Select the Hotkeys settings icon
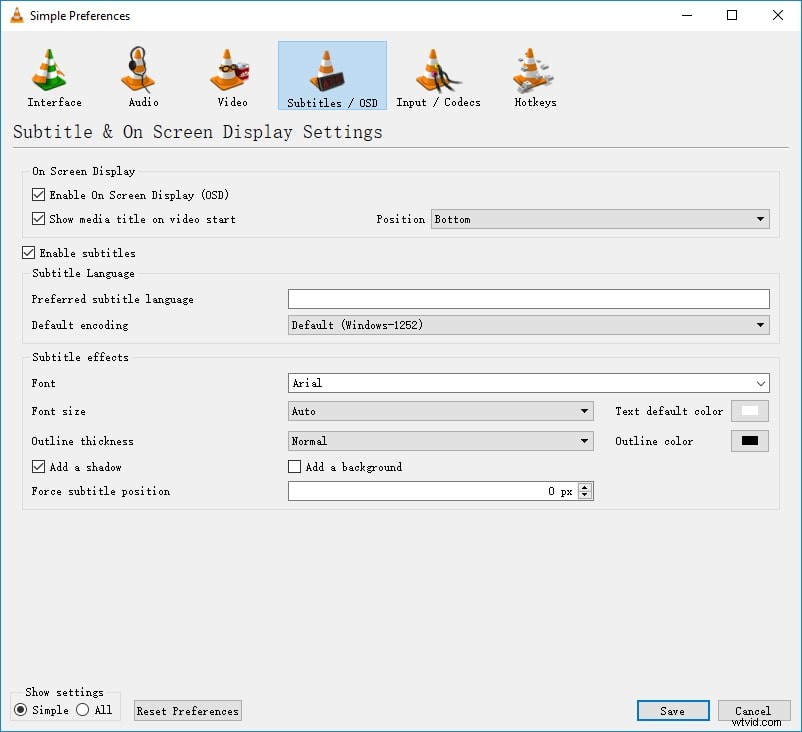The height and width of the screenshot is (732, 802). coord(533,75)
